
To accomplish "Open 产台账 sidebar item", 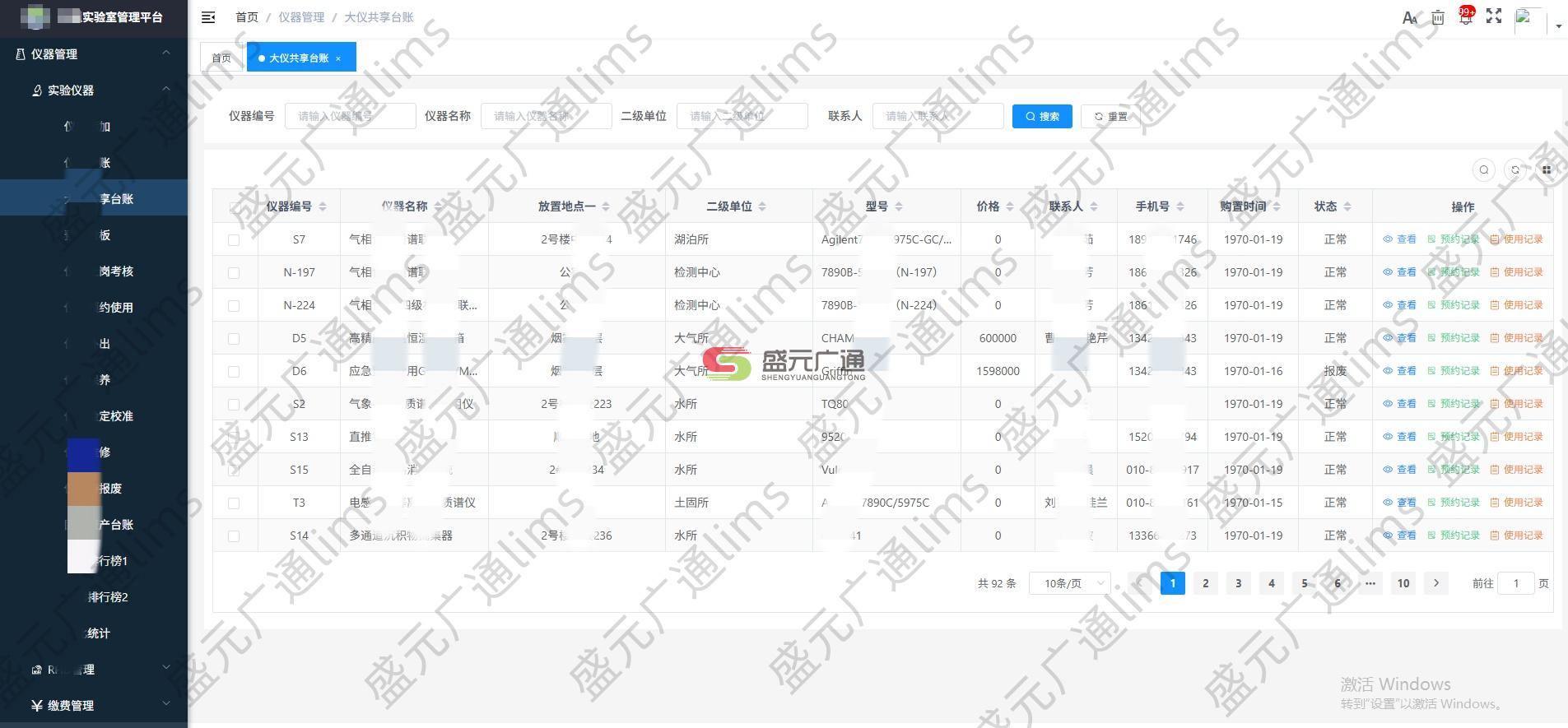I will 94,524.
